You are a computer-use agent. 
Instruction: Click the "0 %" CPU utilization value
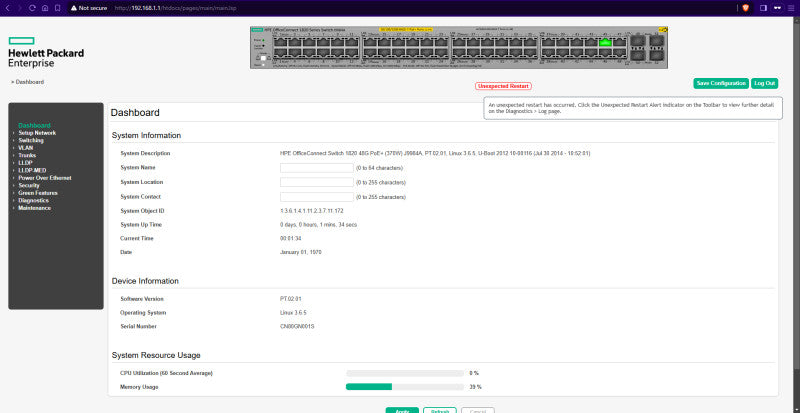[474, 373]
